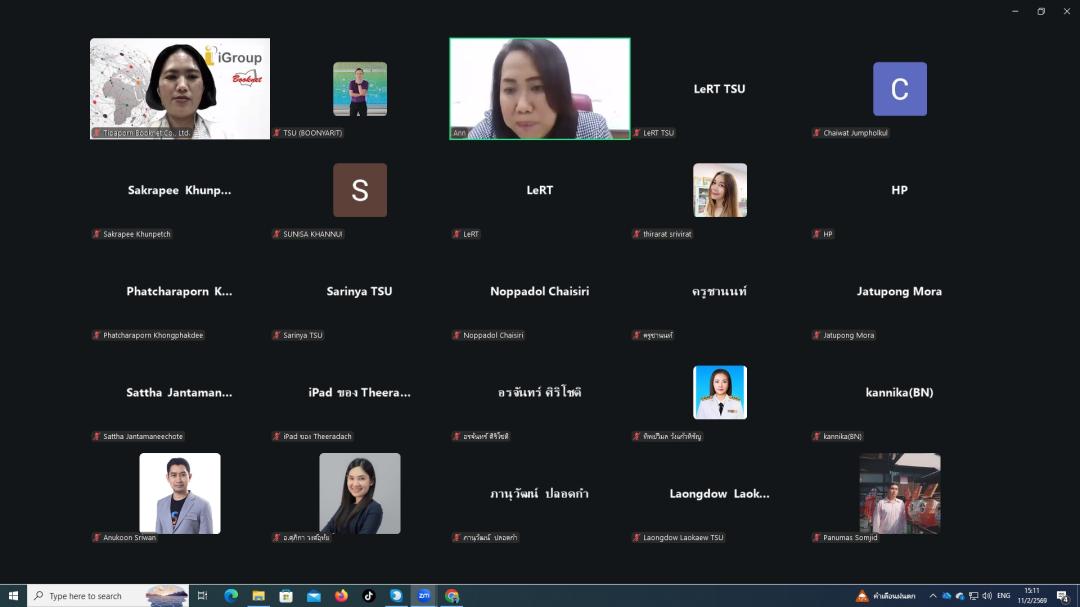The width and height of the screenshot is (1080, 607).
Task: Select Tipaporn Booknet's video tile
Action: pyautogui.click(x=180, y=88)
